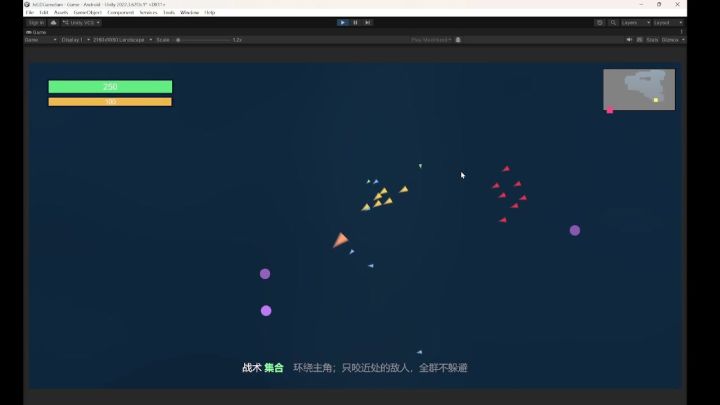Click the blue triangle at bottom of view
The image size is (720, 405).
pos(419,352)
